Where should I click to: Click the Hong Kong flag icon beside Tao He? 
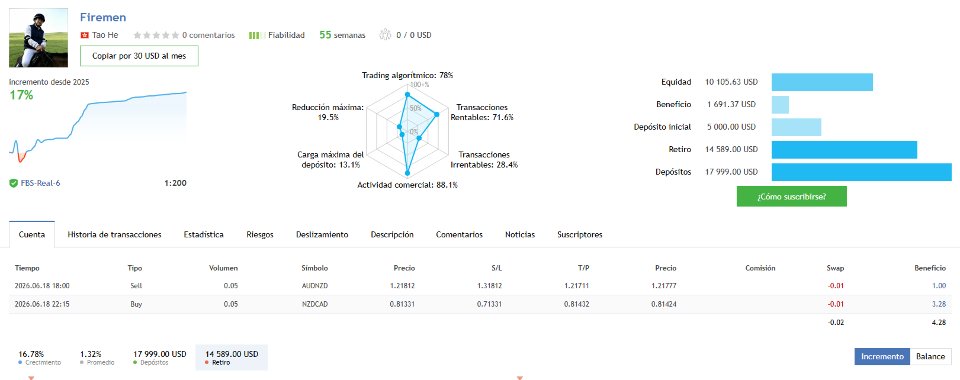pos(84,35)
